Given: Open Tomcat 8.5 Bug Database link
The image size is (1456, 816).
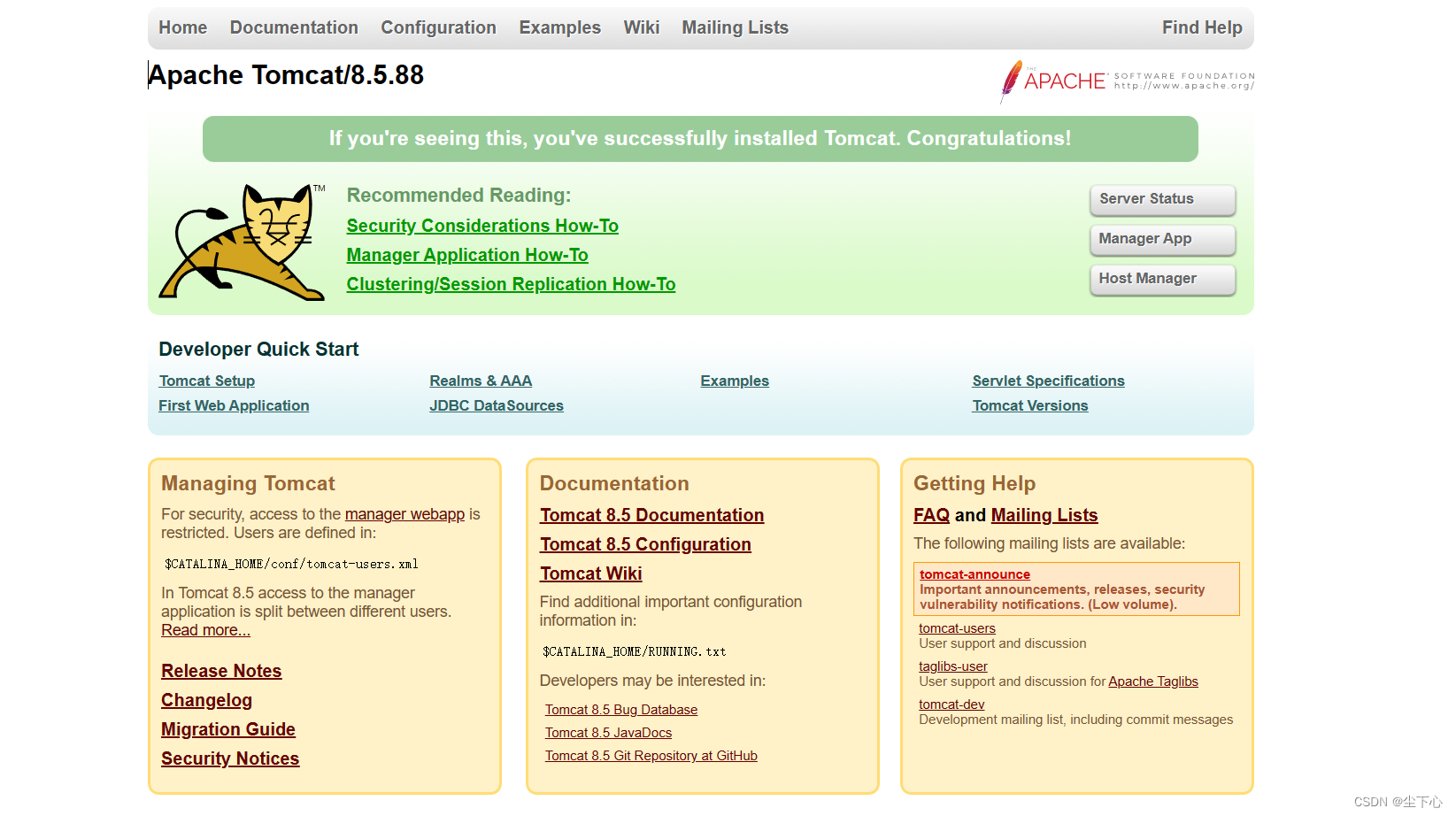Looking at the screenshot, I should point(621,710).
